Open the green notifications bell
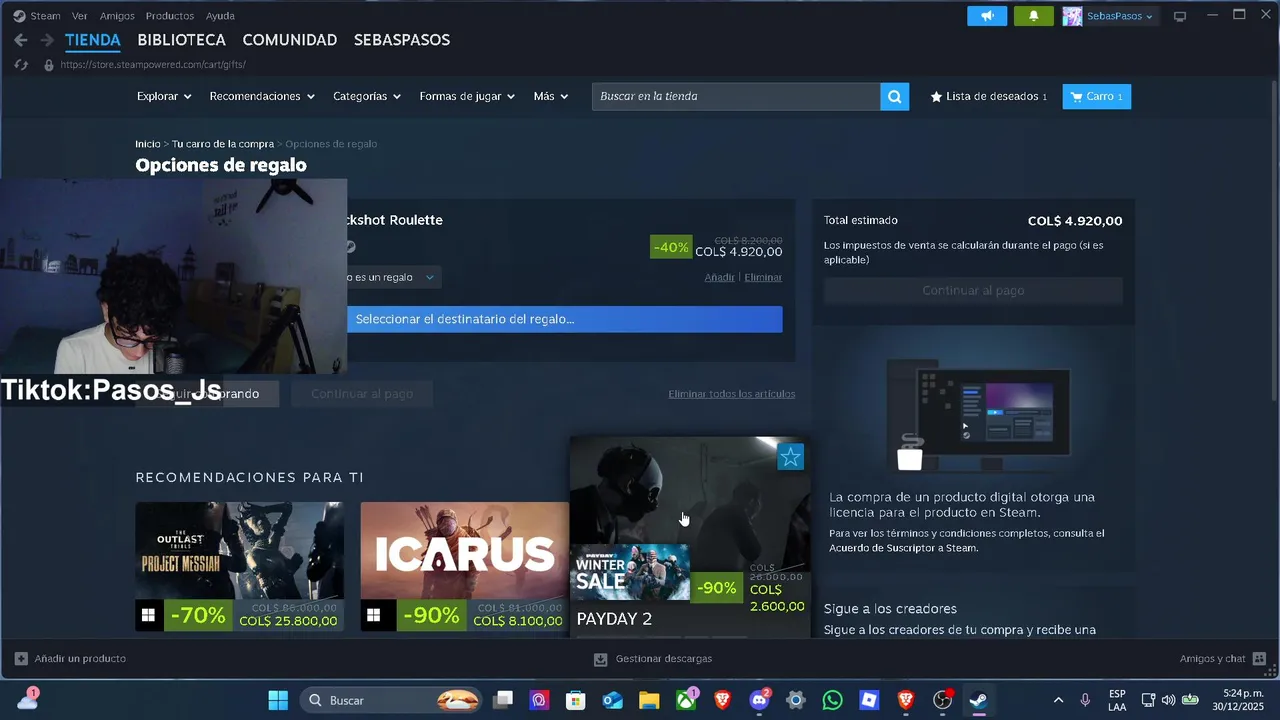Image resolution: width=1280 pixels, height=720 pixels. [x=1033, y=16]
